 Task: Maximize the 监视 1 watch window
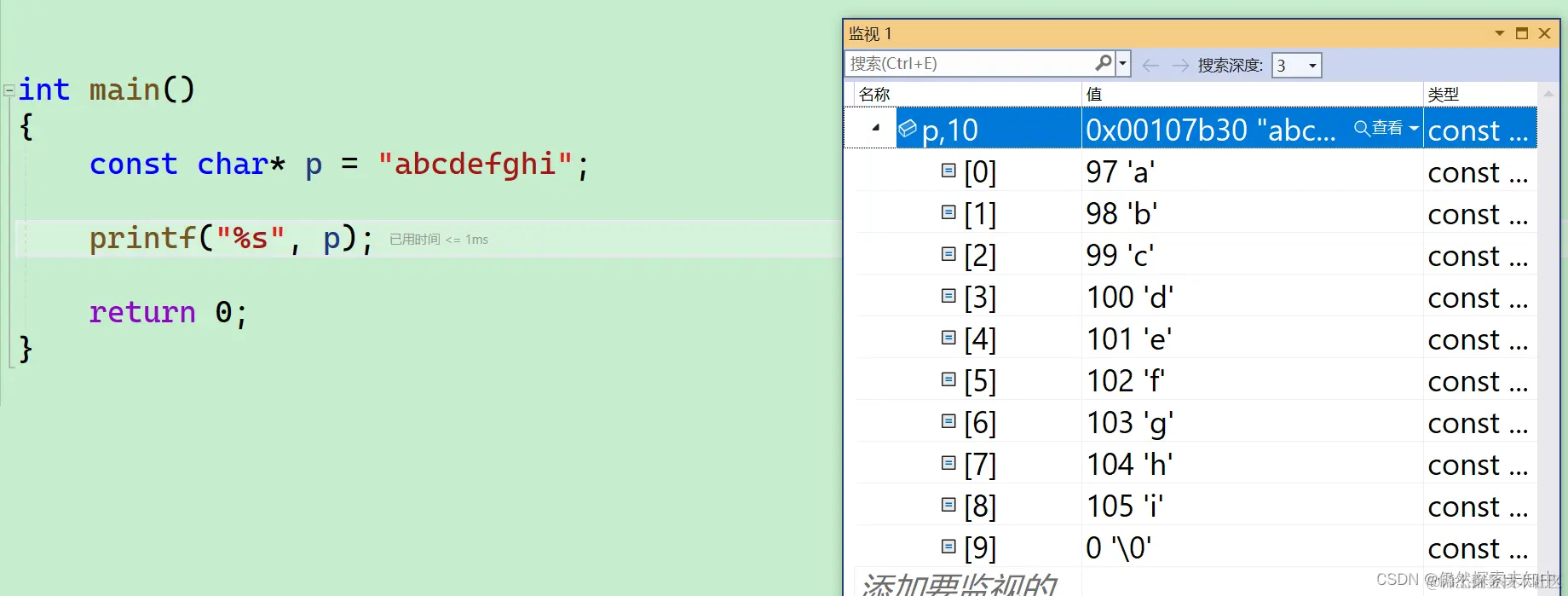[x=1522, y=33]
